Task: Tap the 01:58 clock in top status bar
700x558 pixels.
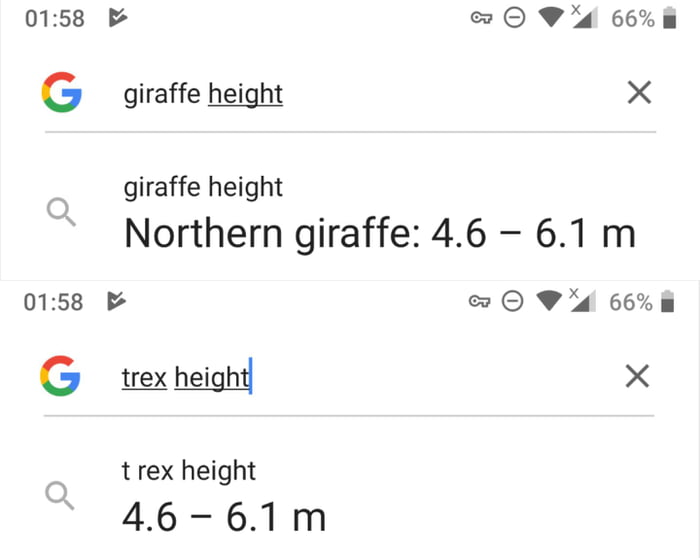Action: 53,19
